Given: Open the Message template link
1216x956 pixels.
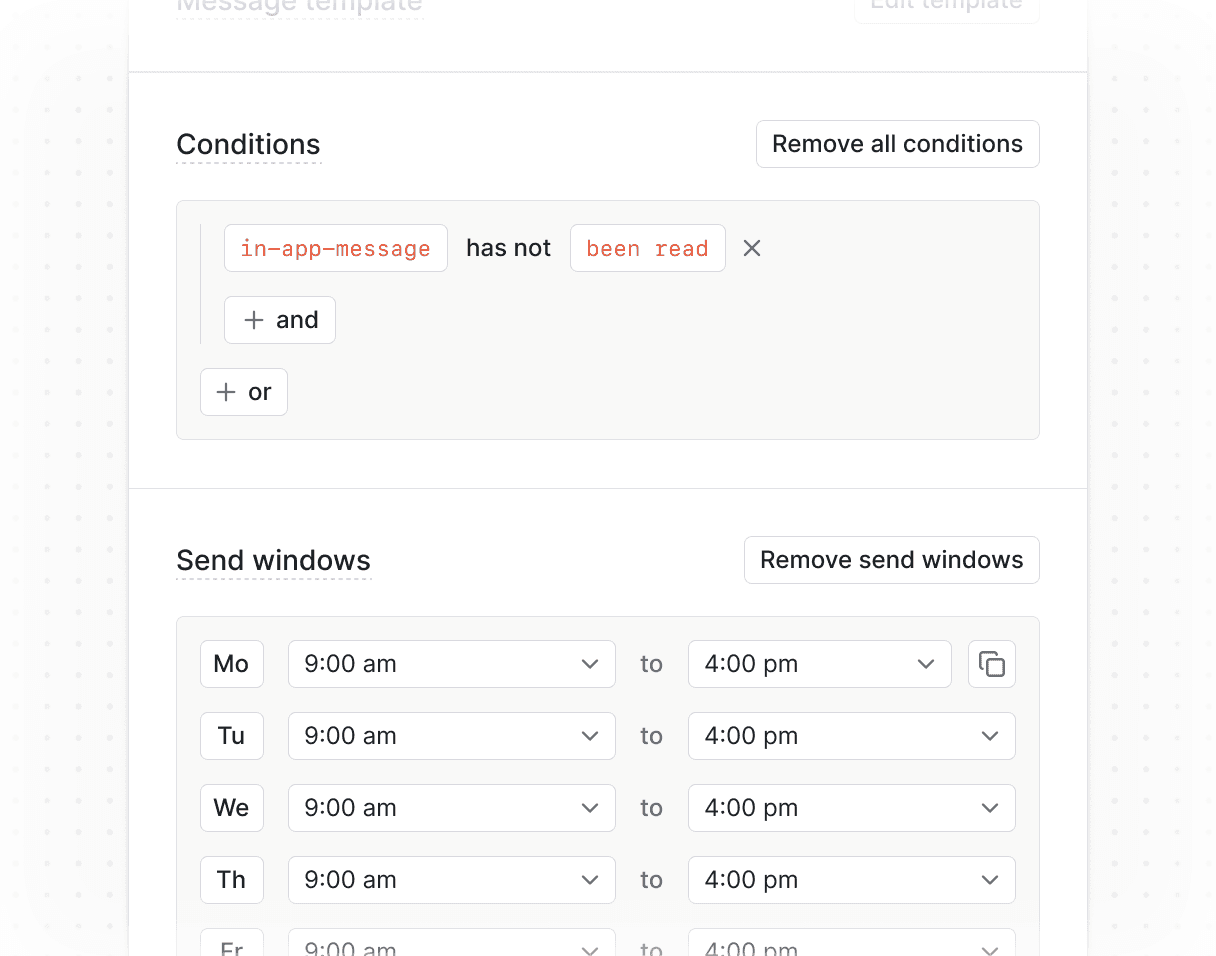Looking at the screenshot, I should (299, 6).
